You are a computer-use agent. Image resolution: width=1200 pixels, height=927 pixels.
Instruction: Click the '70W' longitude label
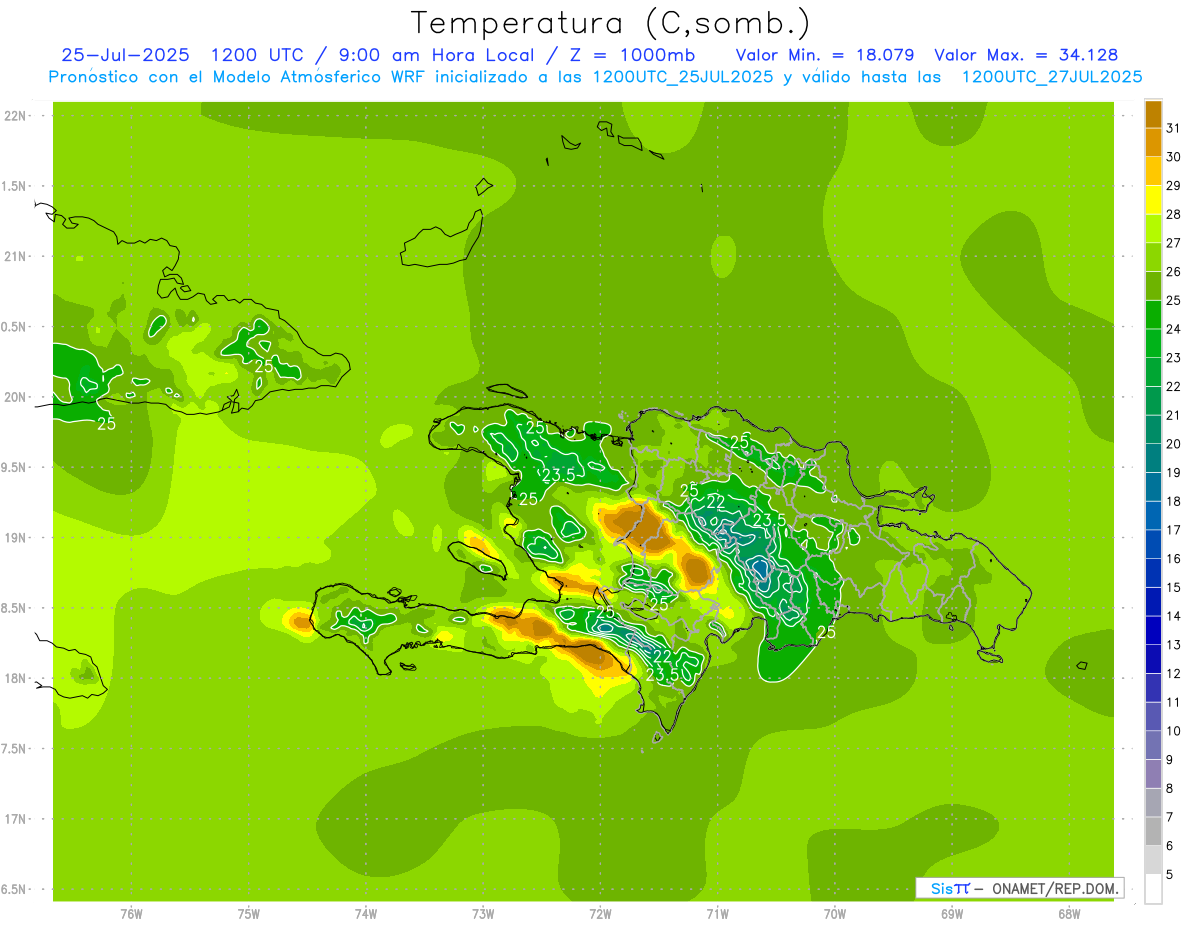(x=835, y=913)
